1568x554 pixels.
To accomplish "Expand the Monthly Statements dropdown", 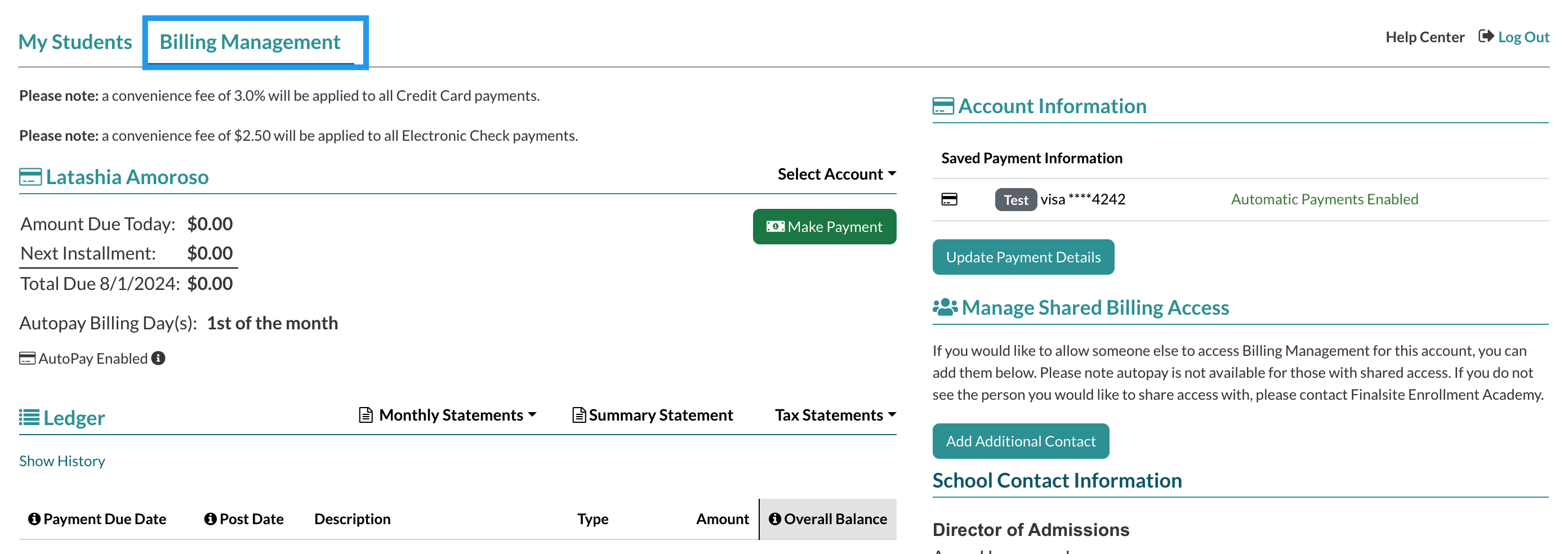I will coord(448,415).
